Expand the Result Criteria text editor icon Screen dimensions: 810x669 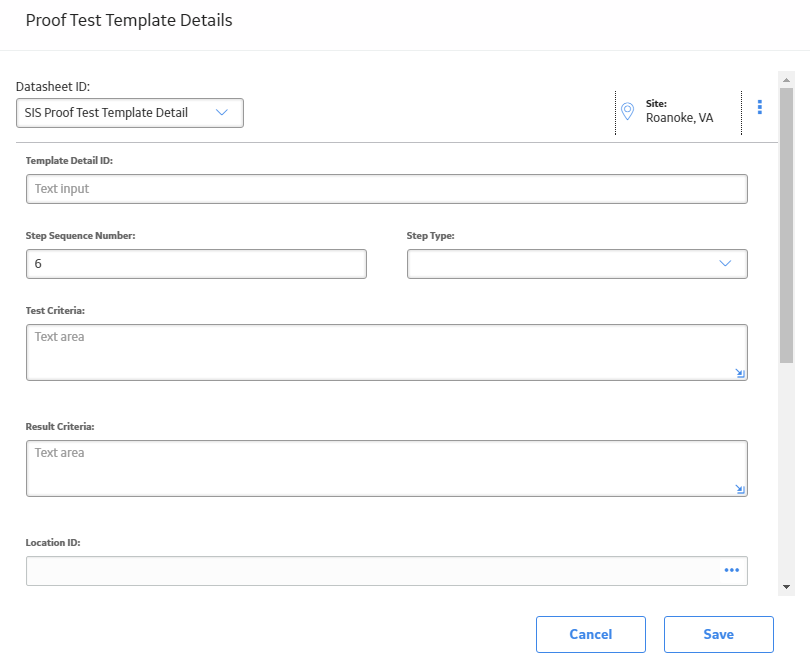click(740, 489)
